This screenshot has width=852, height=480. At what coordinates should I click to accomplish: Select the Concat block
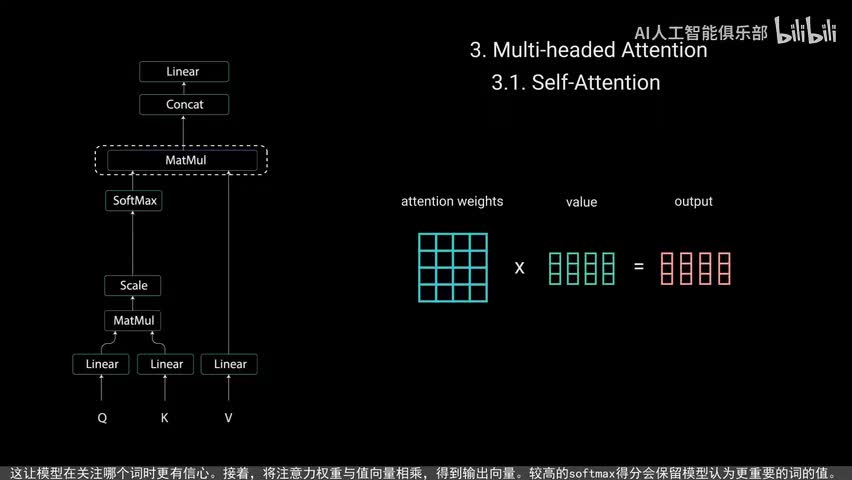[x=184, y=104]
